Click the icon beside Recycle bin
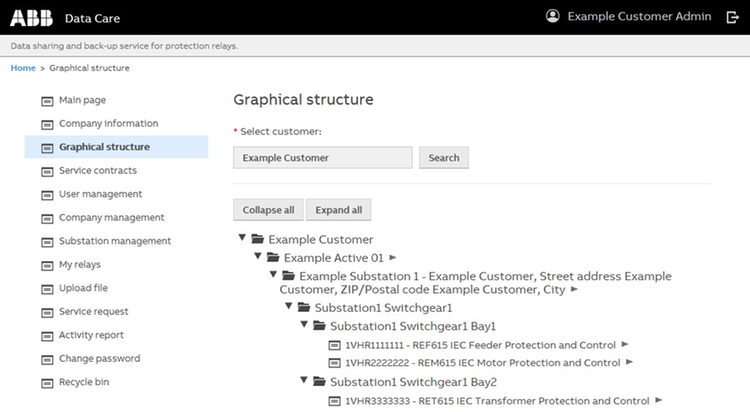 pos(47,383)
